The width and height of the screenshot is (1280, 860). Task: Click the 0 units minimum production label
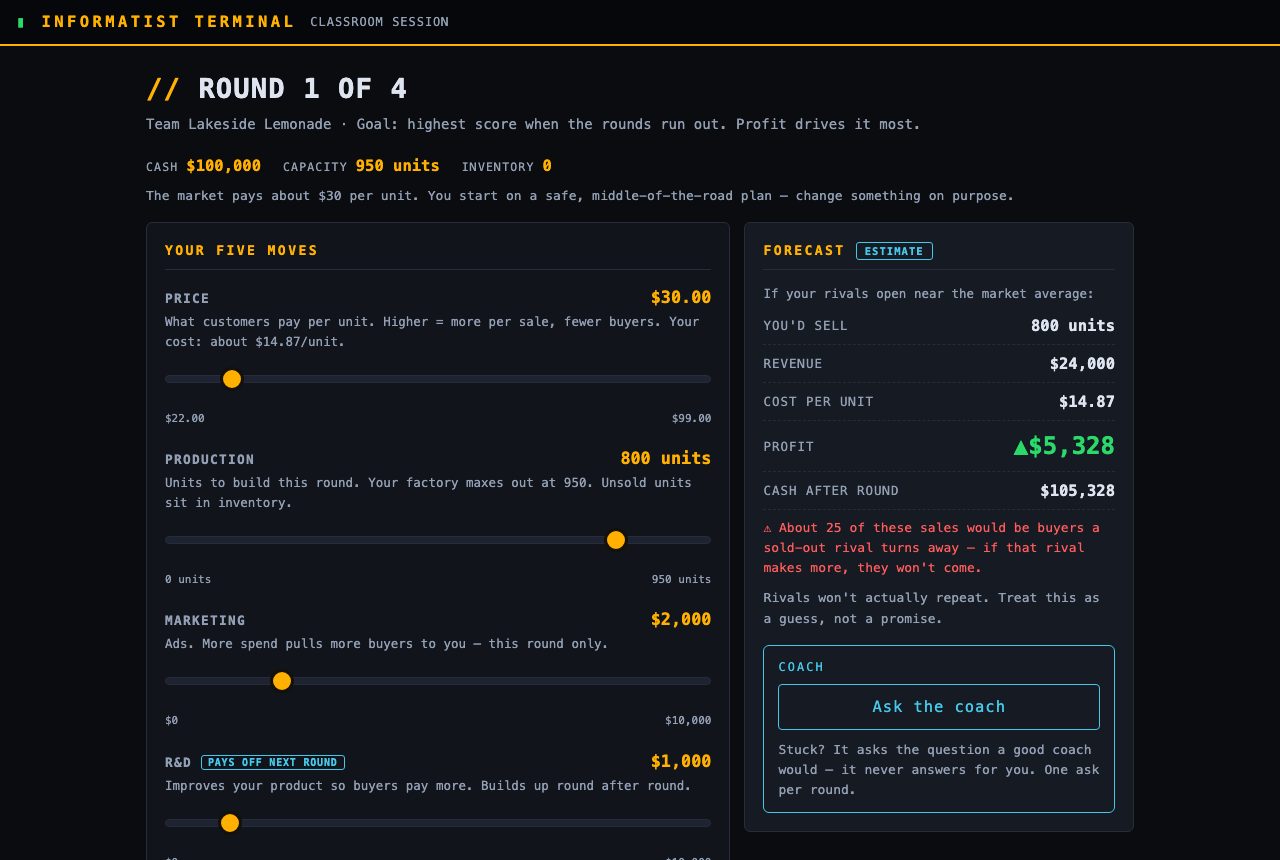tap(188, 579)
